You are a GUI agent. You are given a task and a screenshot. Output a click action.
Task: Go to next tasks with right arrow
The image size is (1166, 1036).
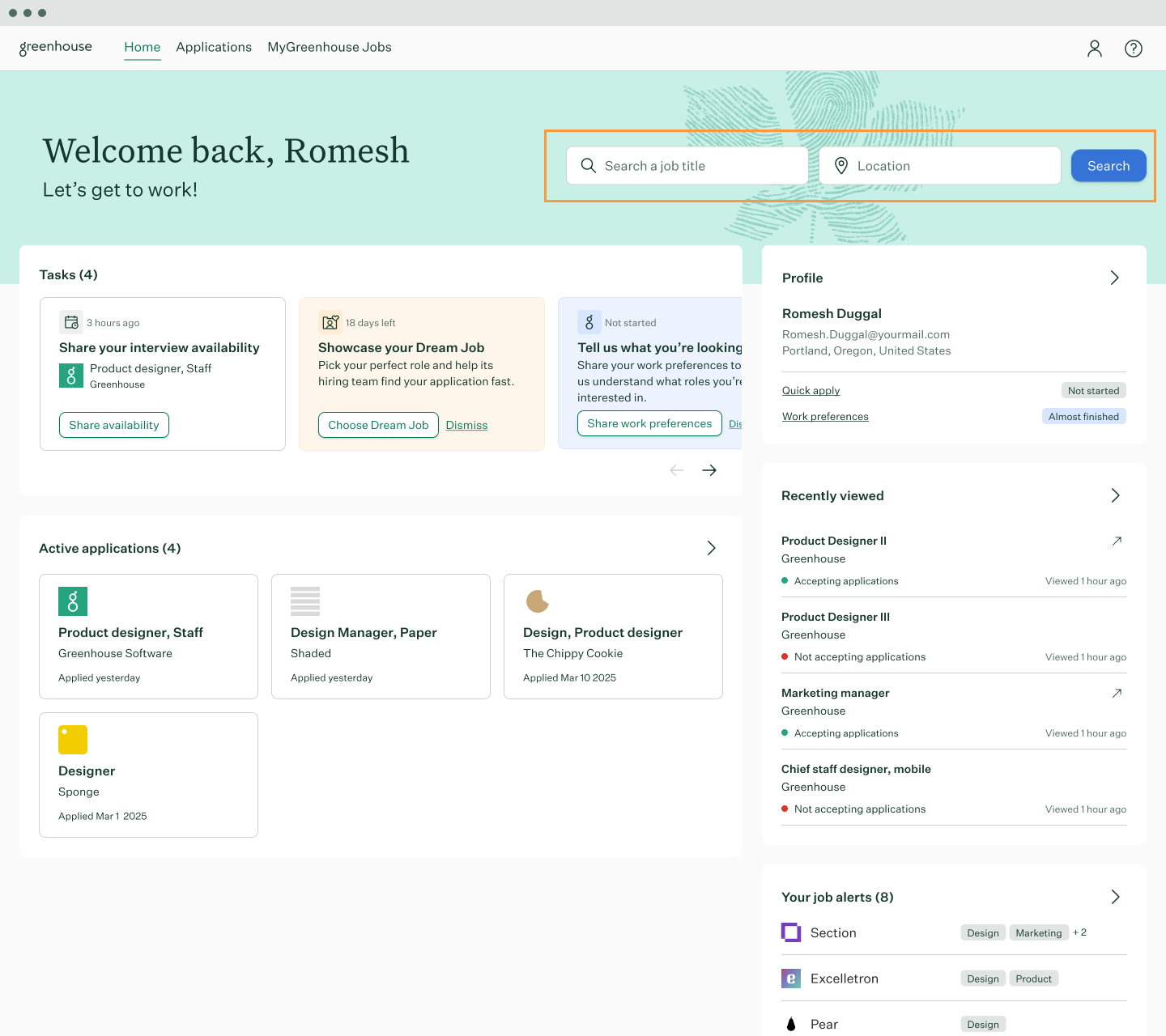[709, 470]
